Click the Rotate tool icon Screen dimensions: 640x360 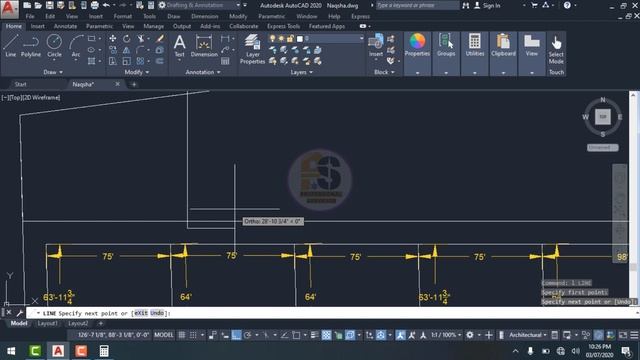click(x=127, y=38)
